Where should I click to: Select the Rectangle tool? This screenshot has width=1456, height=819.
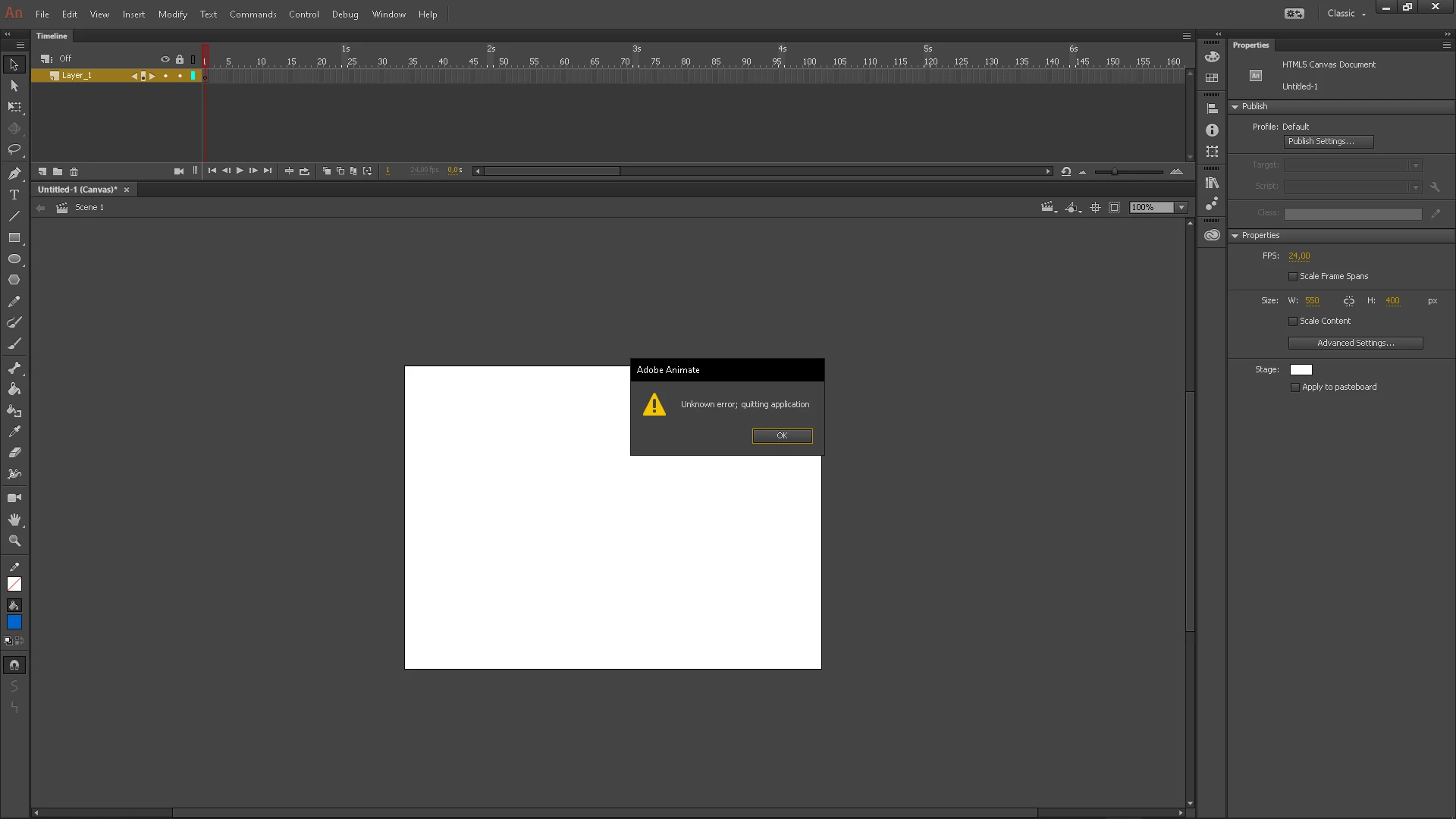pos(14,237)
